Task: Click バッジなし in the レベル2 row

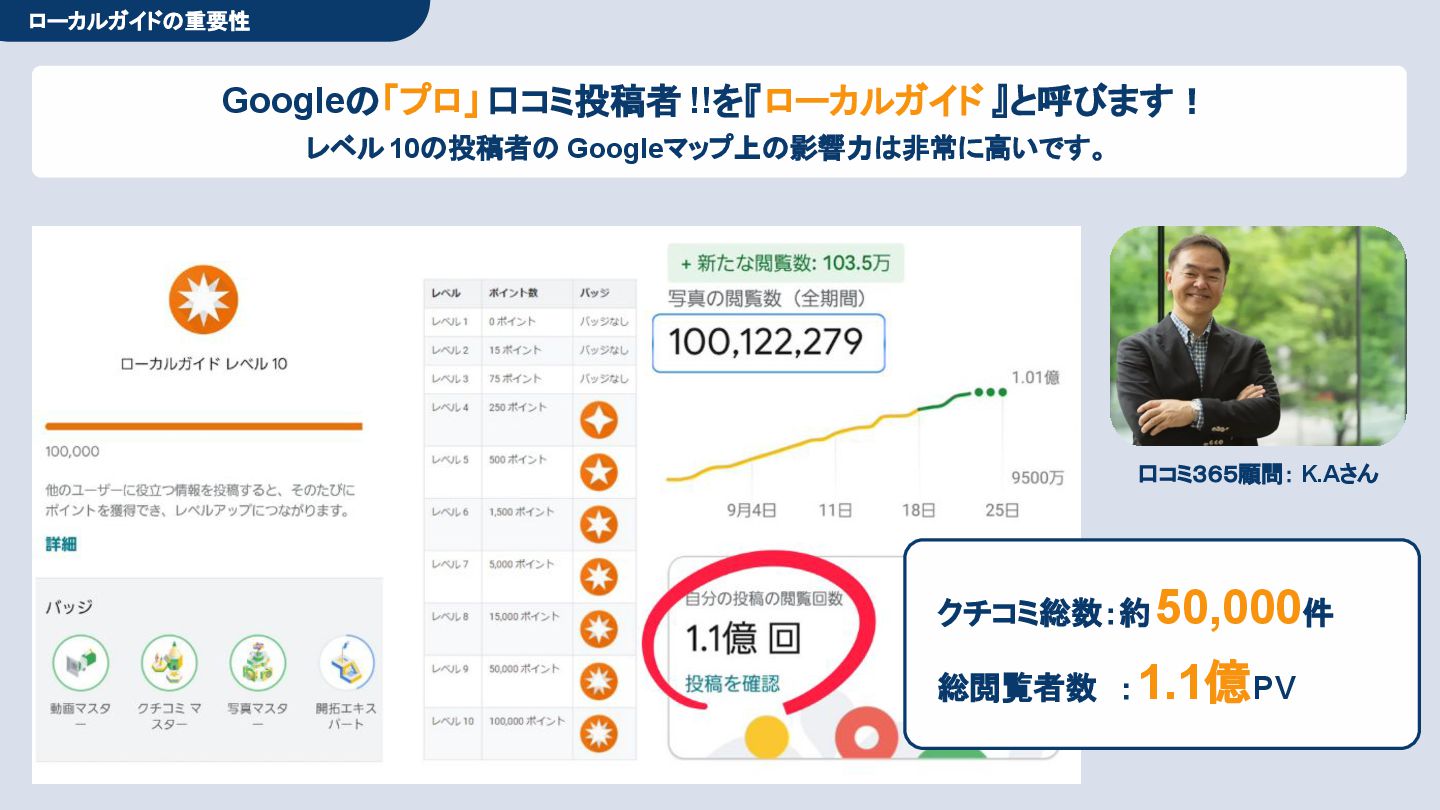Action: pyautogui.click(x=605, y=350)
